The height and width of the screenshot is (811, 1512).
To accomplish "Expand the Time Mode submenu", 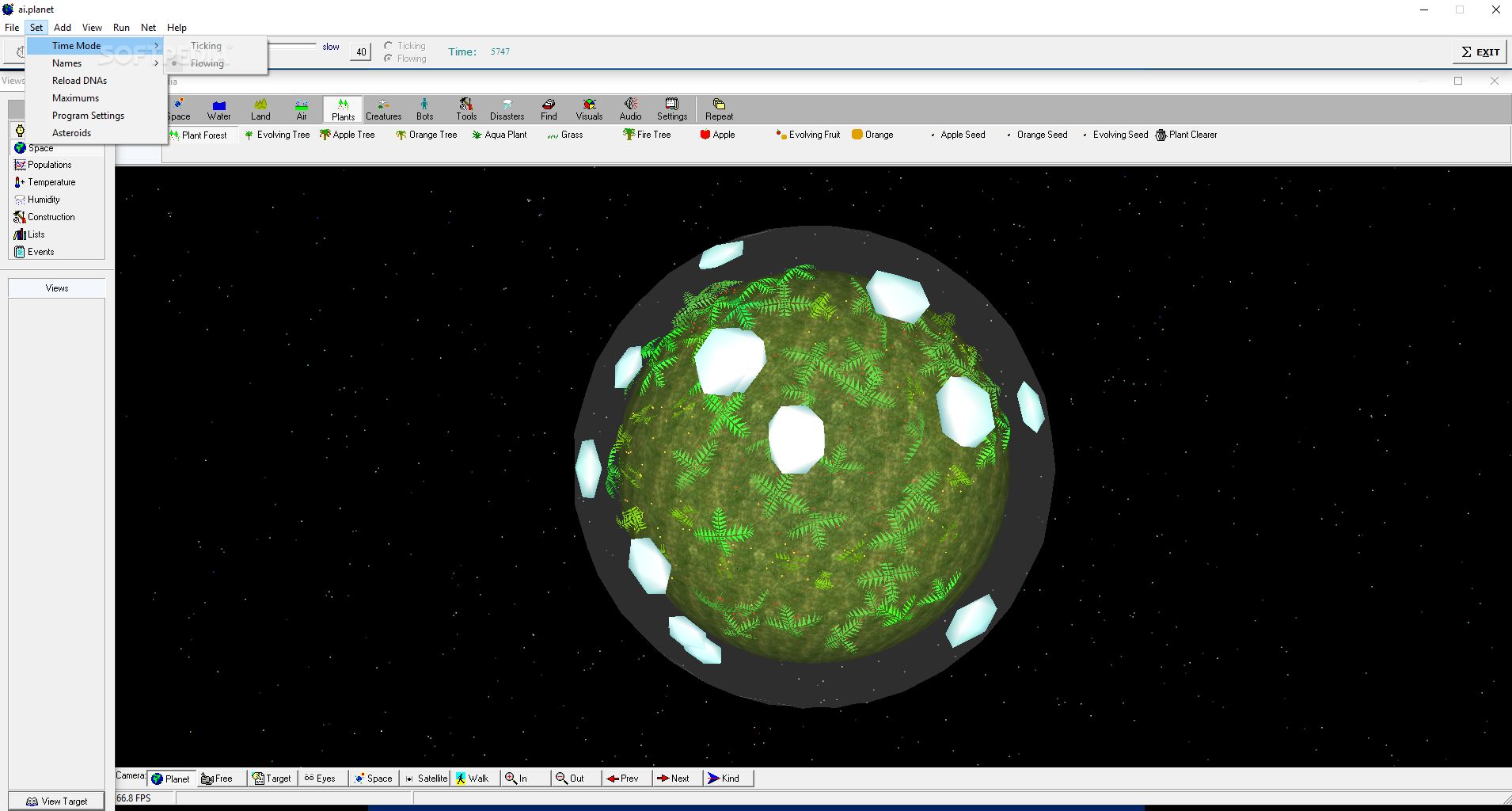I will [95, 46].
